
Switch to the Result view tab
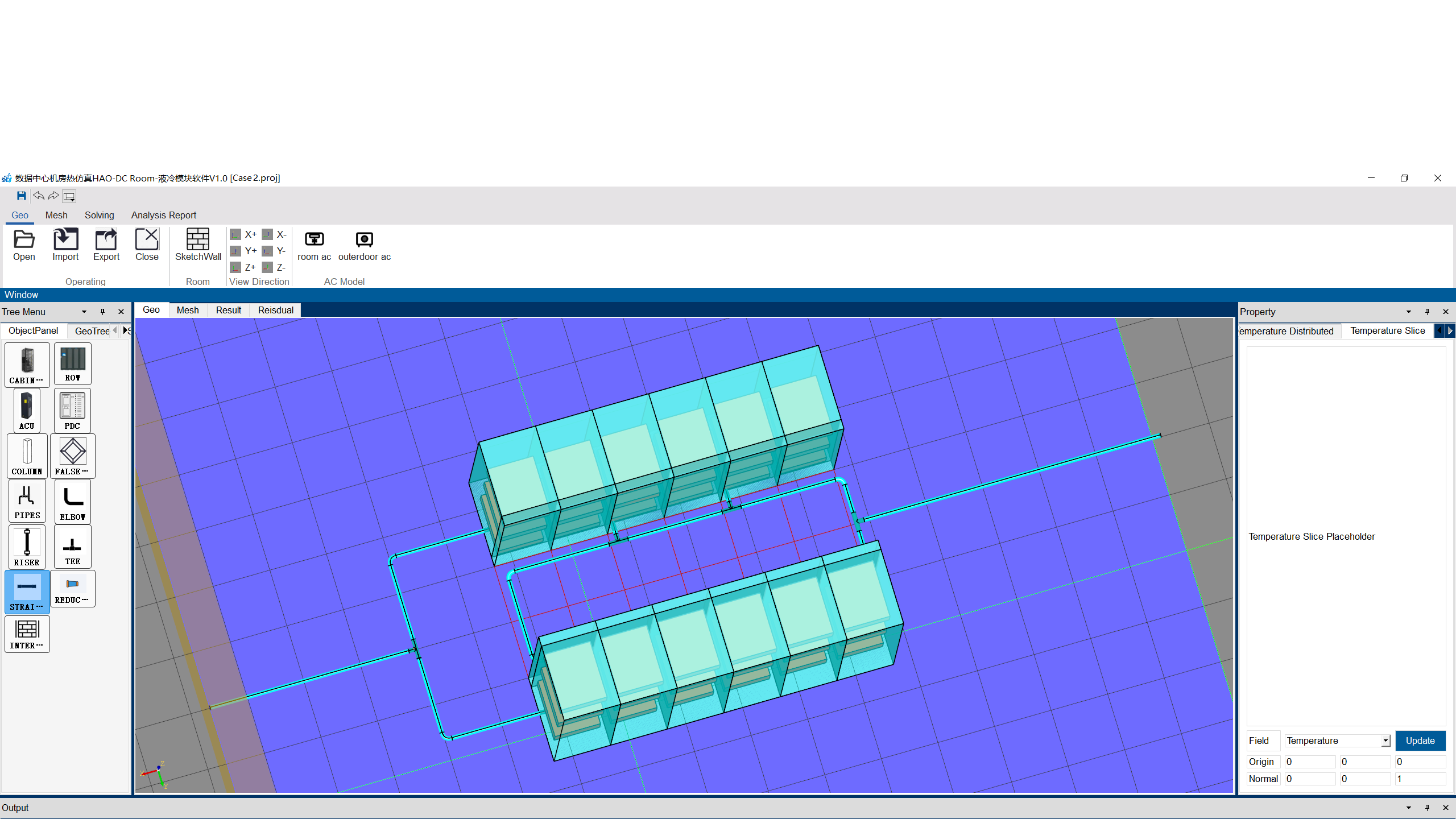(x=229, y=310)
